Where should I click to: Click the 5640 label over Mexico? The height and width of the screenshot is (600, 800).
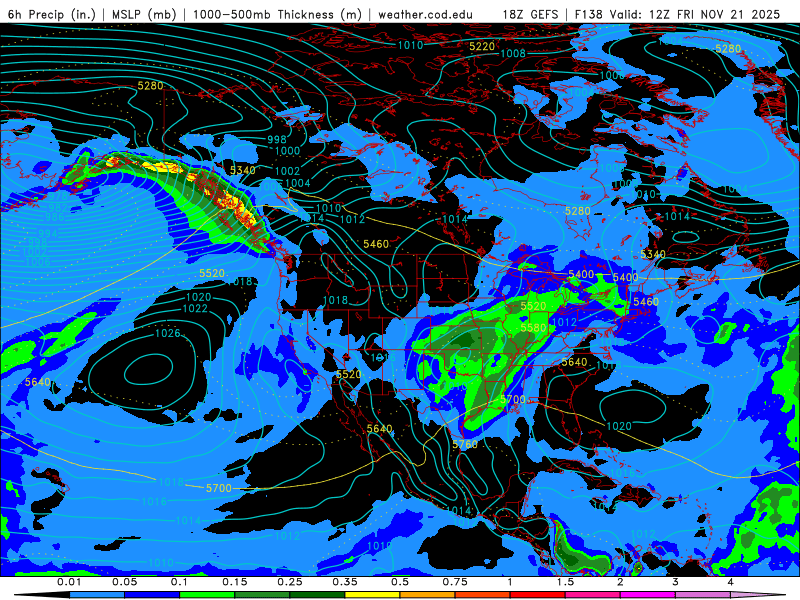380,428
